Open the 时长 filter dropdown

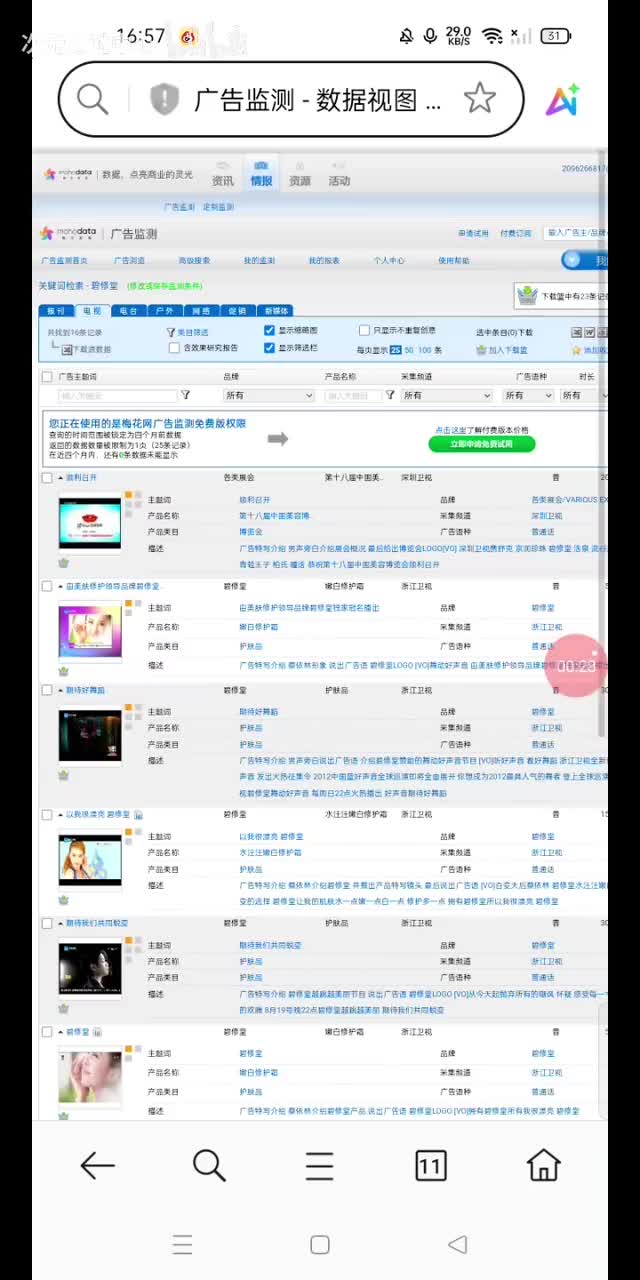coord(583,395)
